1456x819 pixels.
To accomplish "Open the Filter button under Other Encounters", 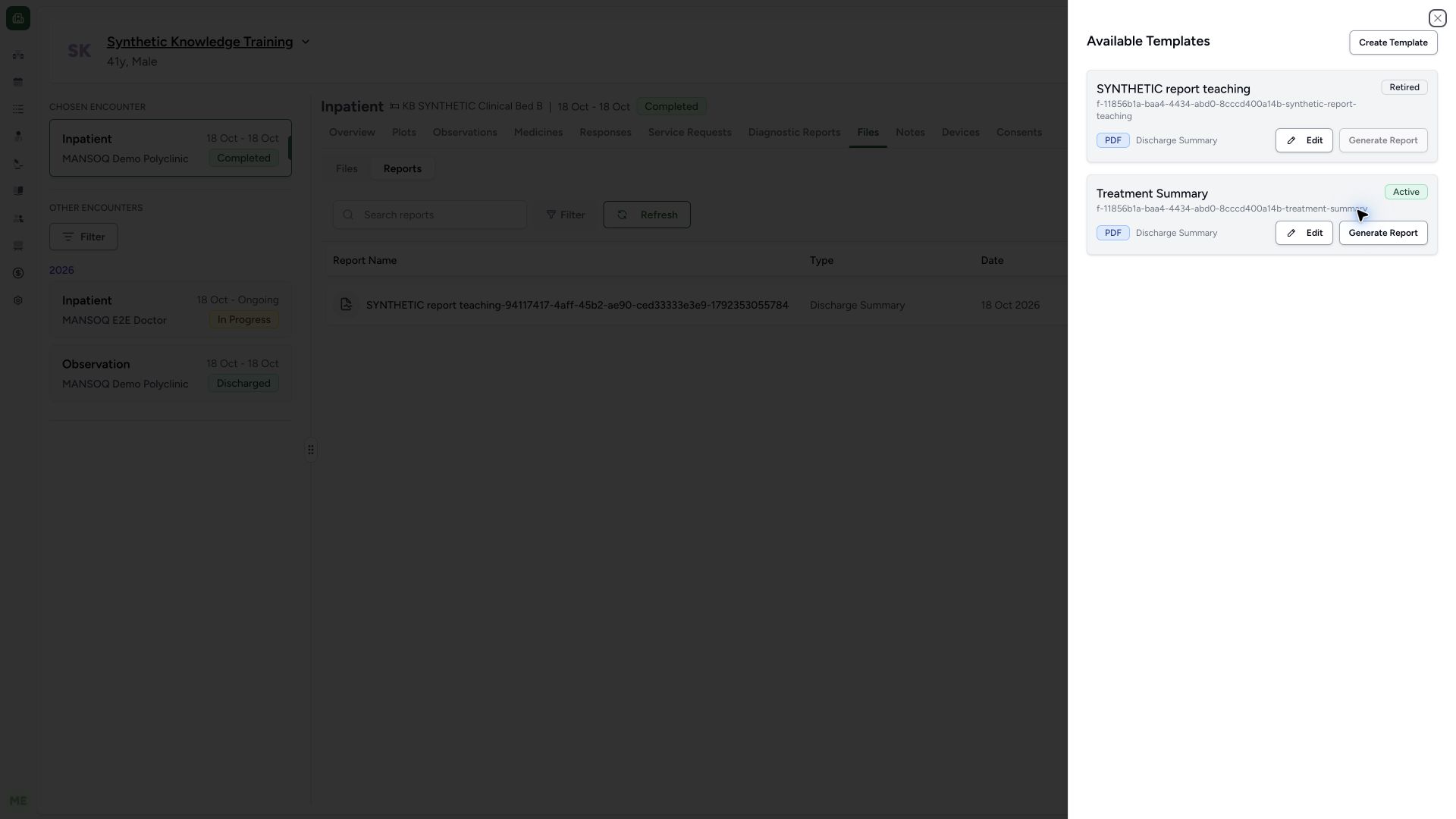I will pyautogui.click(x=83, y=237).
